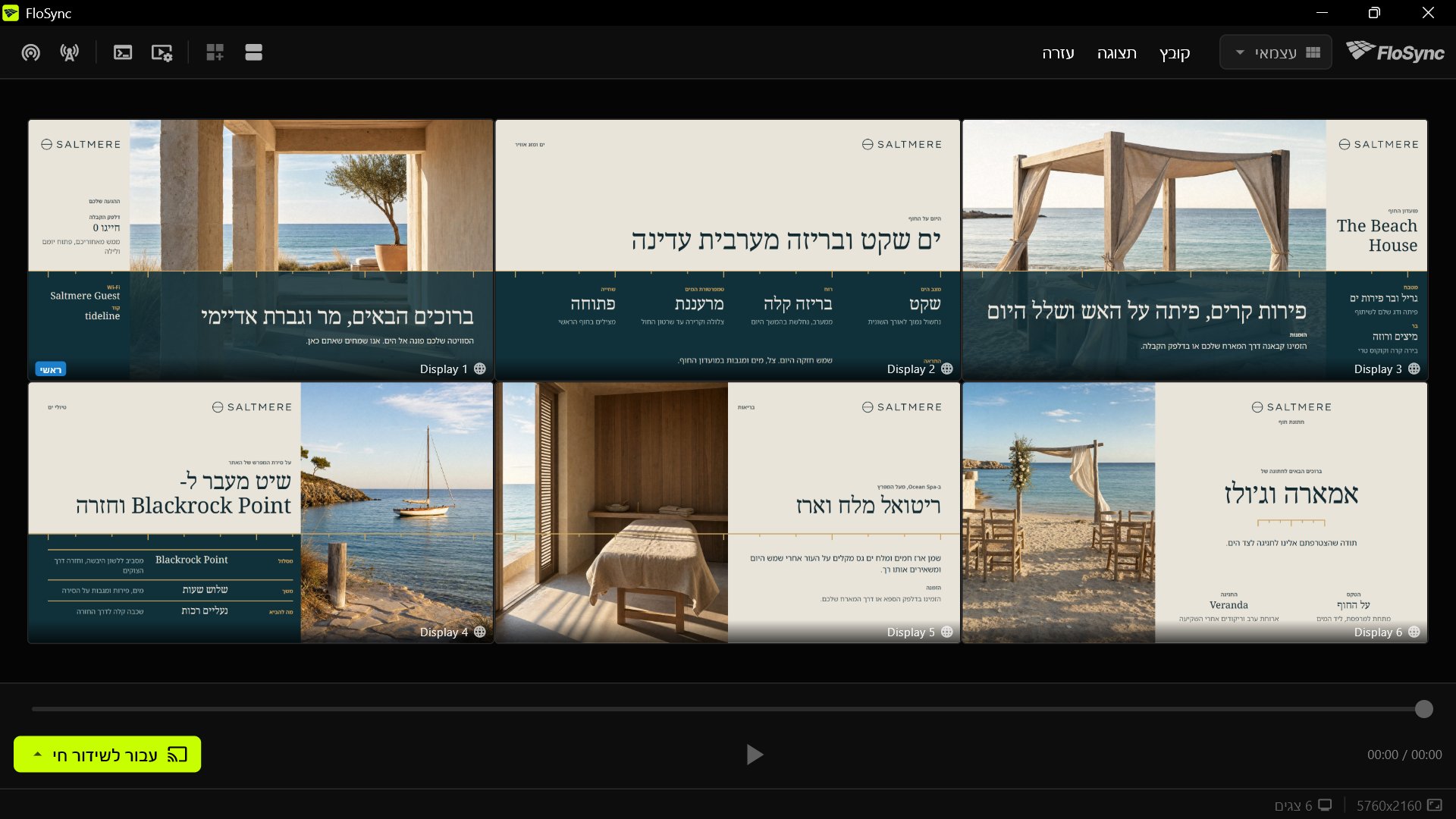The image size is (1456, 819).
Task: Click the 6 צגים status text
Action: coord(1293,805)
